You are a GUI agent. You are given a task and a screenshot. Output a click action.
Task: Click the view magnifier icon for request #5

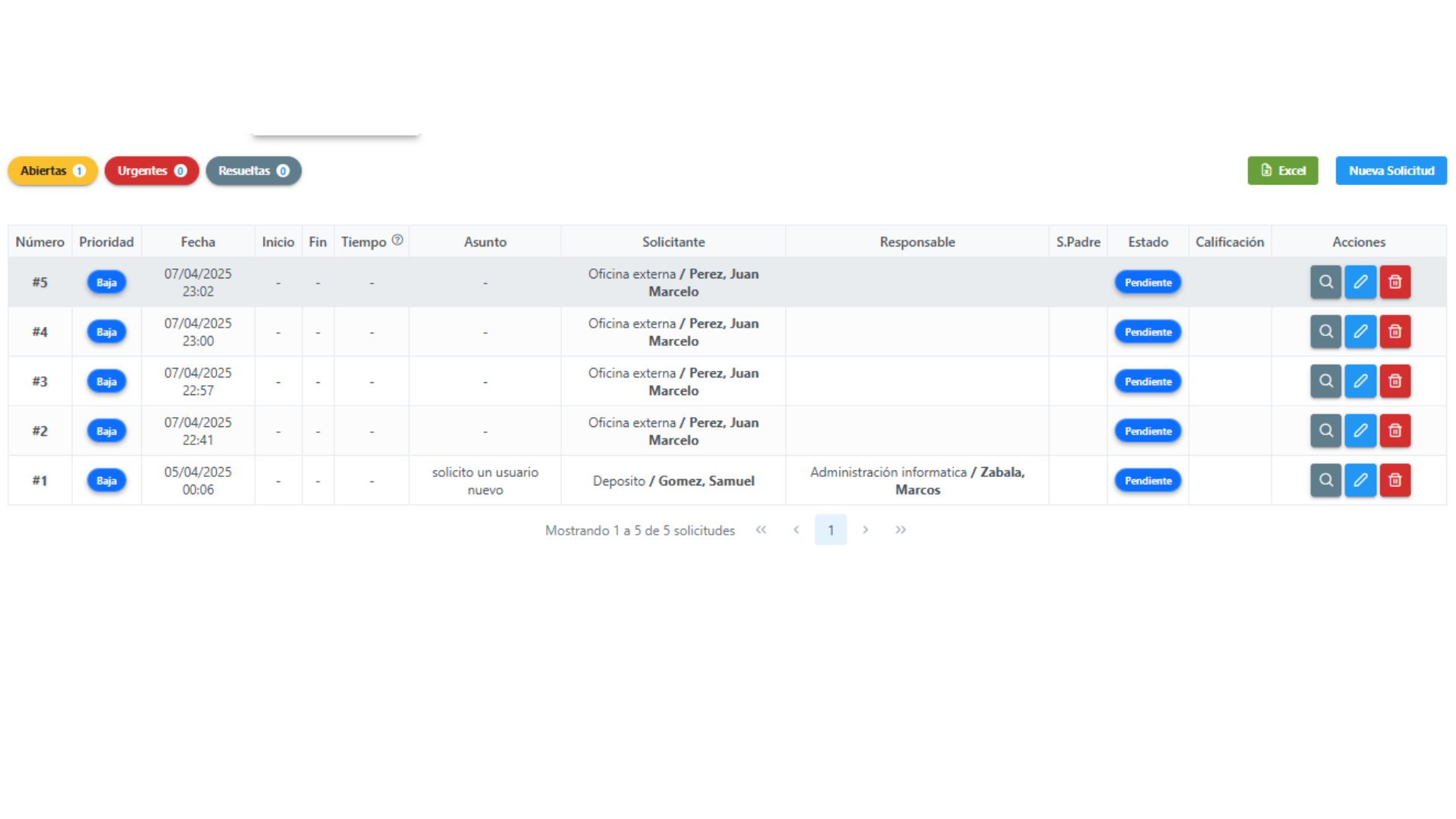(1326, 282)
